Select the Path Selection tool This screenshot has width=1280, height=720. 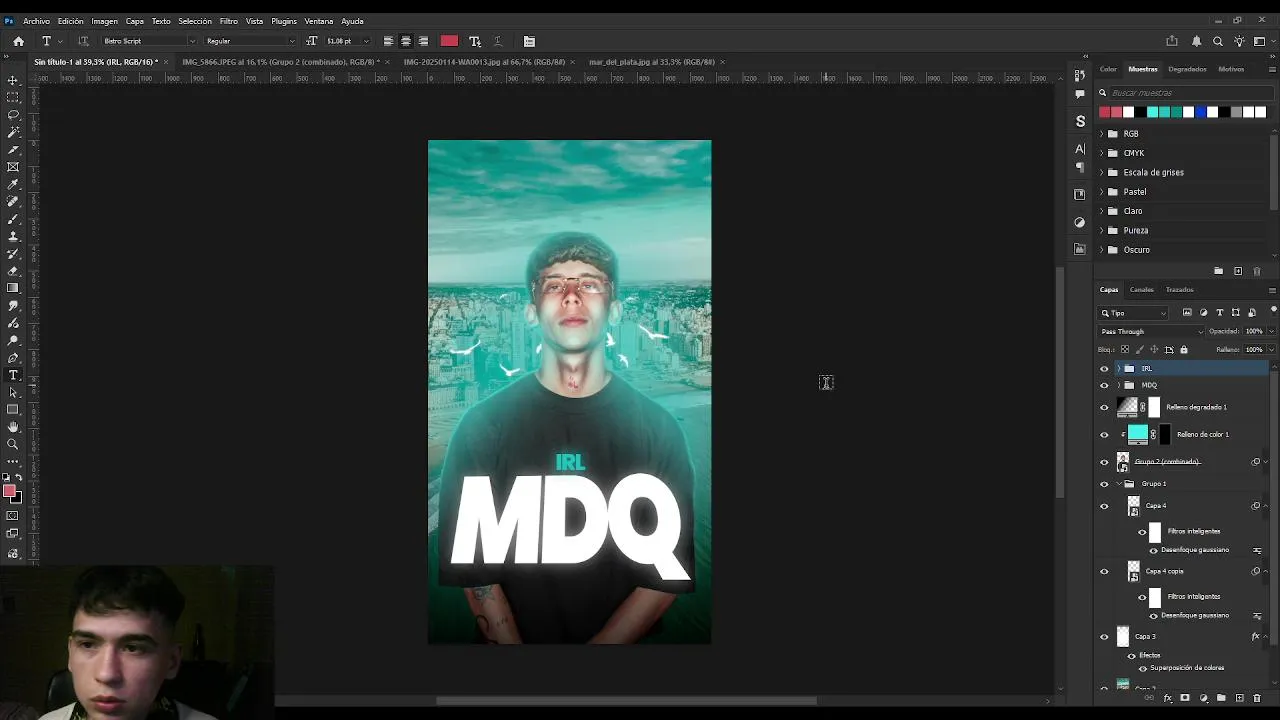(13, 392)
